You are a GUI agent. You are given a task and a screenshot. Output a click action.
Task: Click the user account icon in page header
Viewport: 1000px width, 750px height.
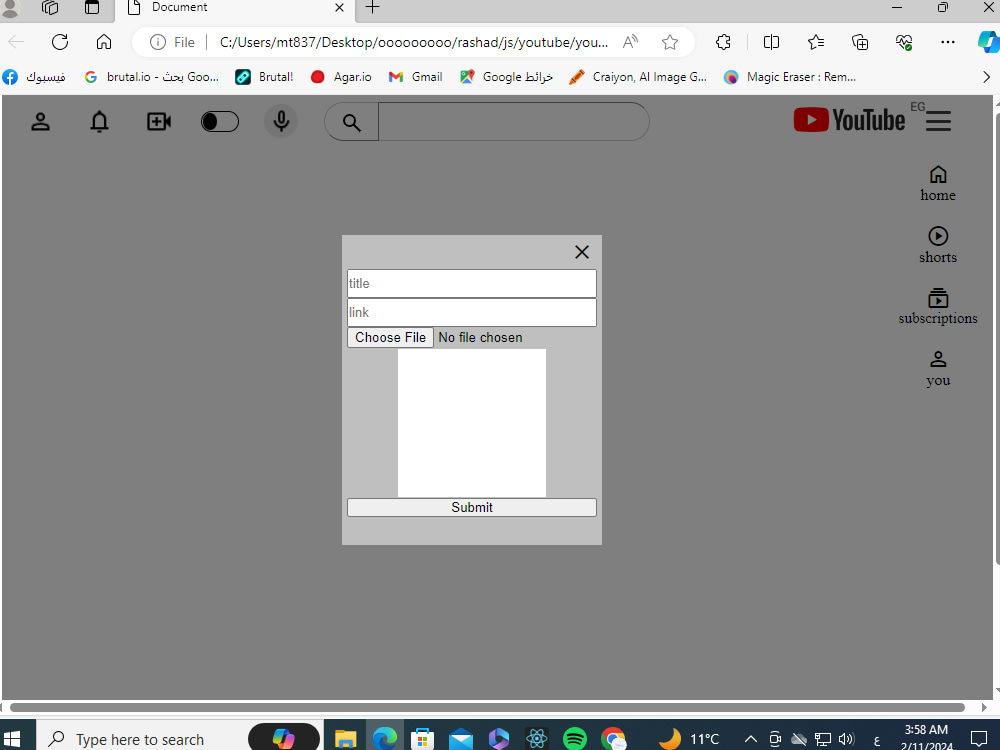pos(40,121)
